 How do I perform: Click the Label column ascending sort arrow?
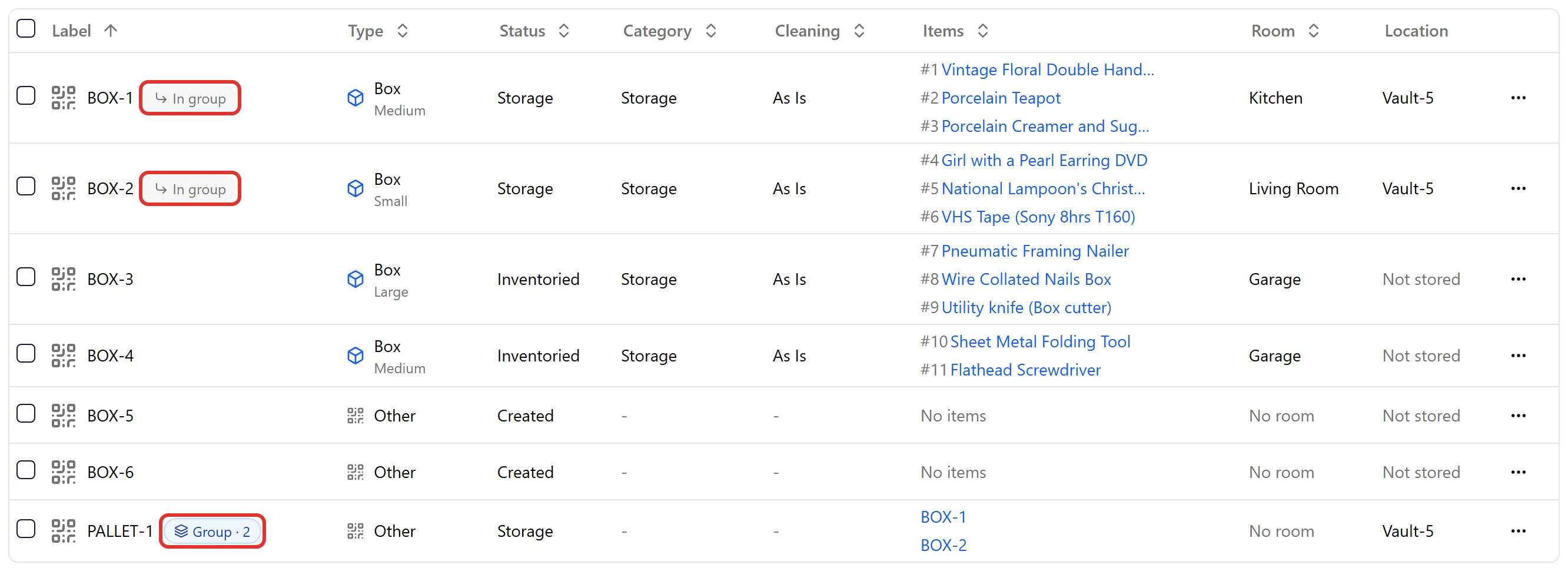coord(110,31)
